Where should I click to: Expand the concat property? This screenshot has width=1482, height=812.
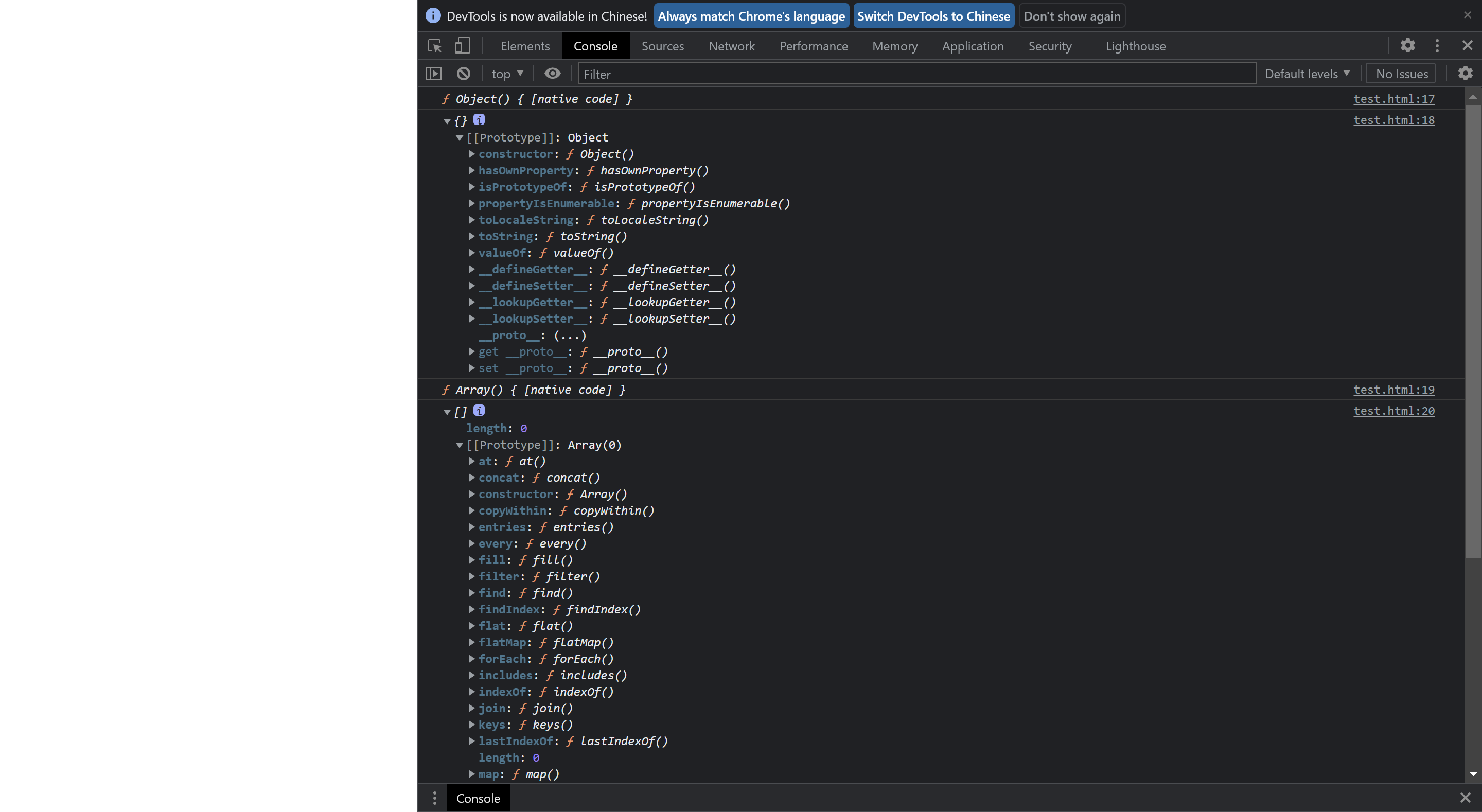click(472, 478)
